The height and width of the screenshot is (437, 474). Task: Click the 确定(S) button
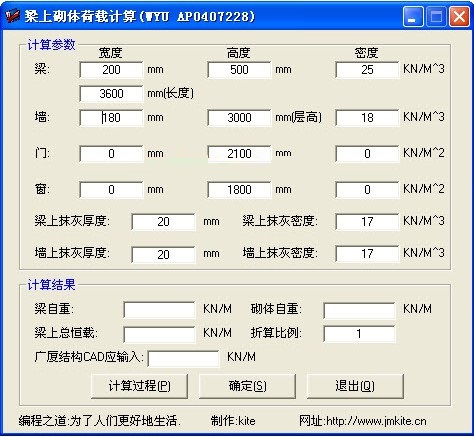pos(247,386)
